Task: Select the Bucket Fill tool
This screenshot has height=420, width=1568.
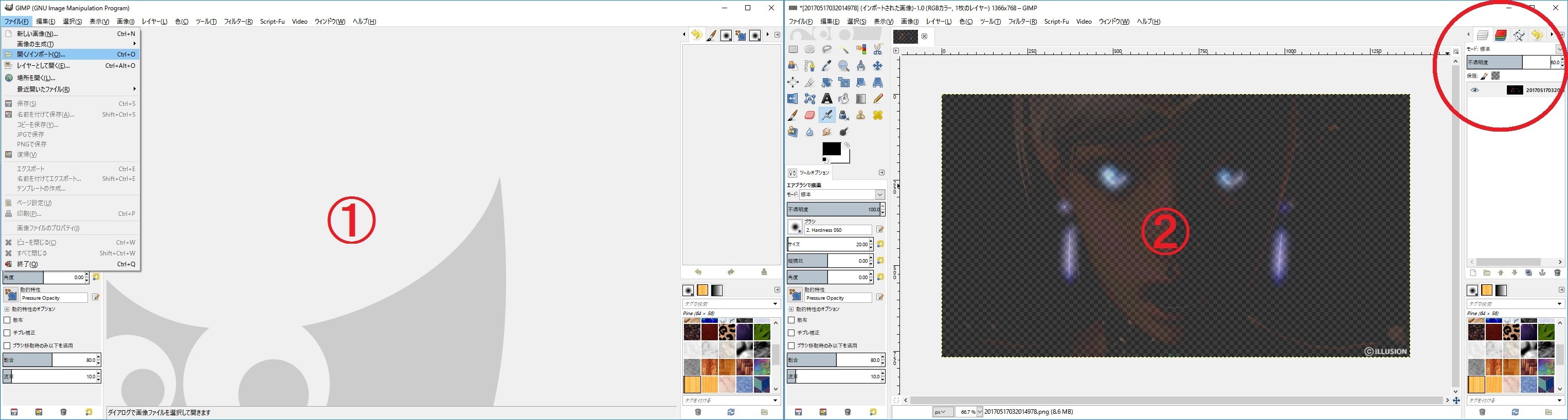Action: click(x=843, y=99)
